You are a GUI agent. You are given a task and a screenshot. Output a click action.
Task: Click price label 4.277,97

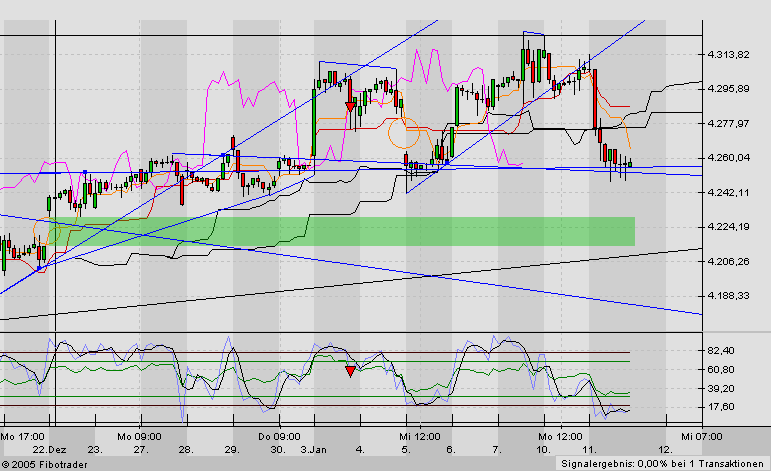728,123
